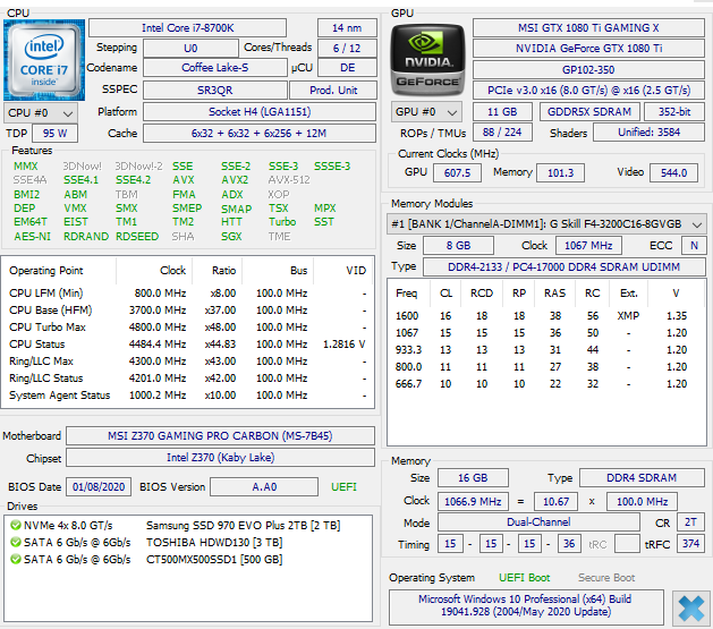Click the RAS column header
Image resolution: width=713 pixels, height=629 pixels.
(x=555, y=293)
